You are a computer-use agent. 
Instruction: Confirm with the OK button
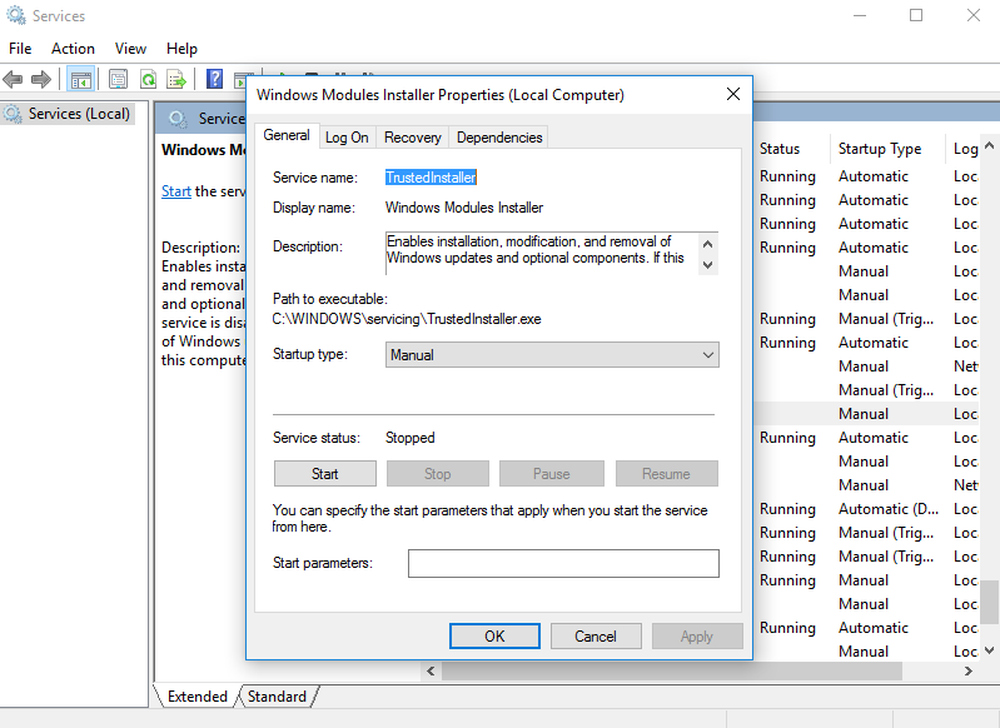coord(494,636)
